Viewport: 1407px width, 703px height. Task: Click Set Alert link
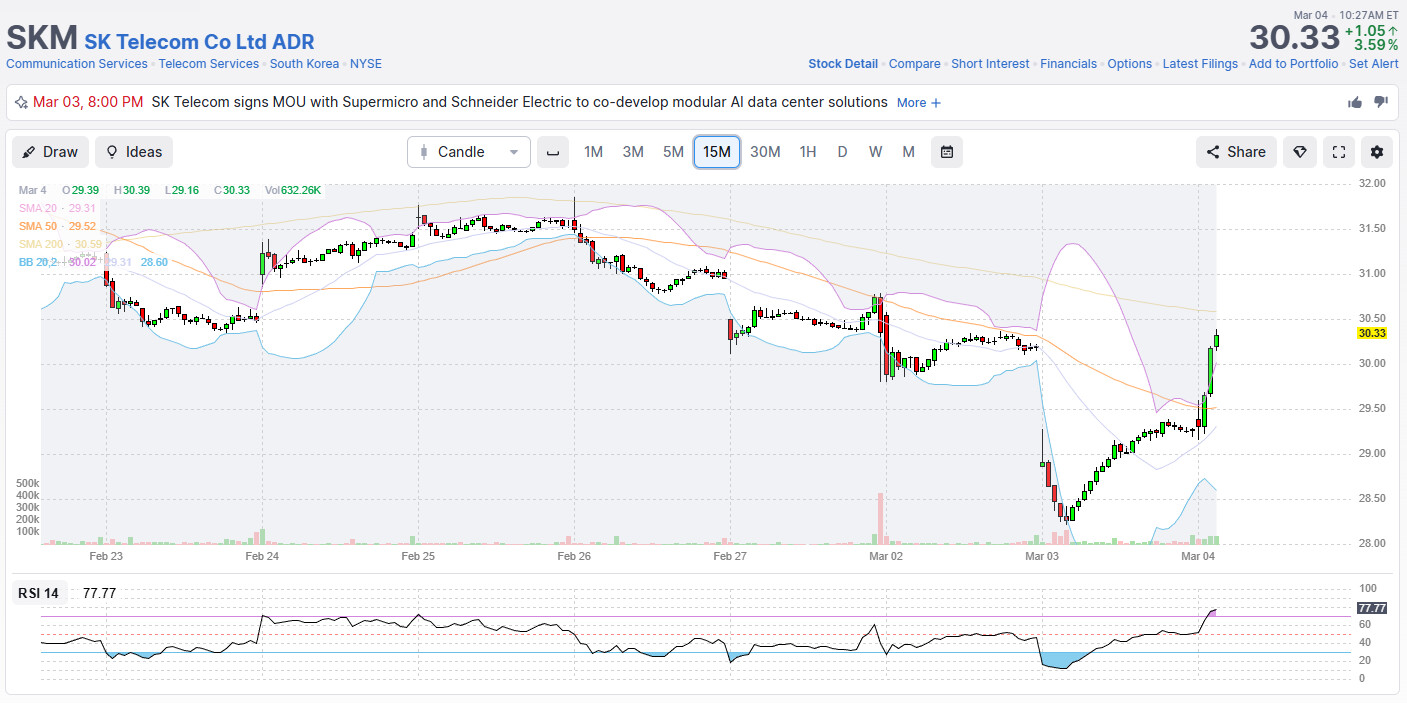[1374, 64]
